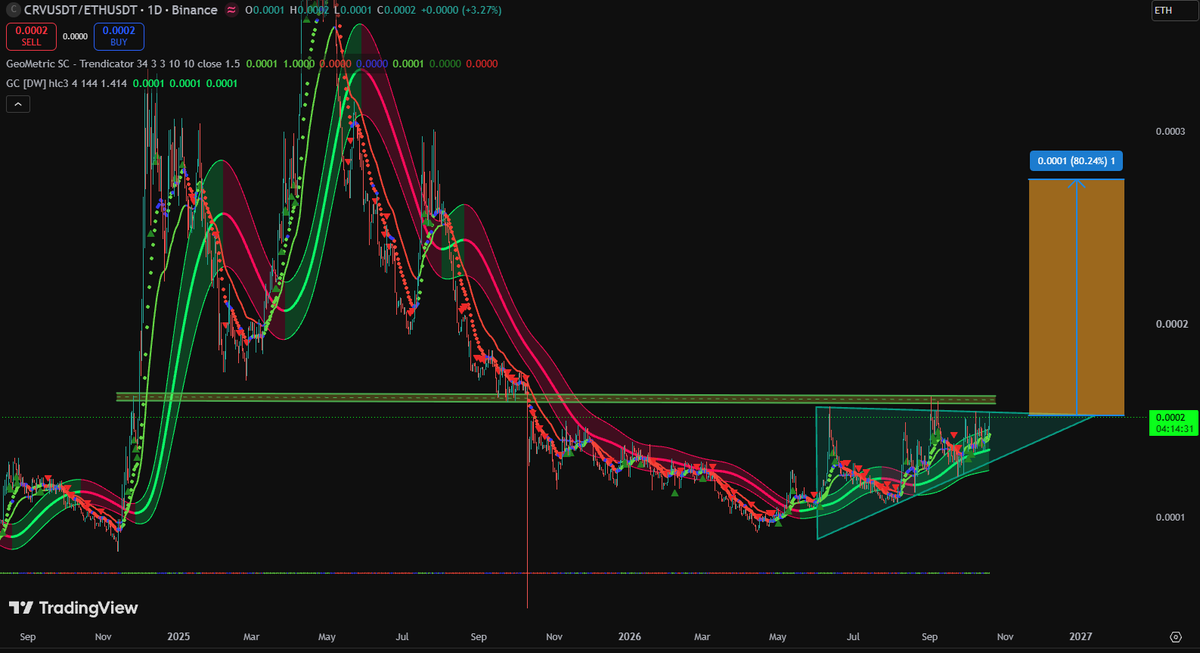Screen dimensions: 1200x653
Task: Click the 0.0001 (80.24%) measurement label
Action: pyautogui.click(x=1076, y=160)
